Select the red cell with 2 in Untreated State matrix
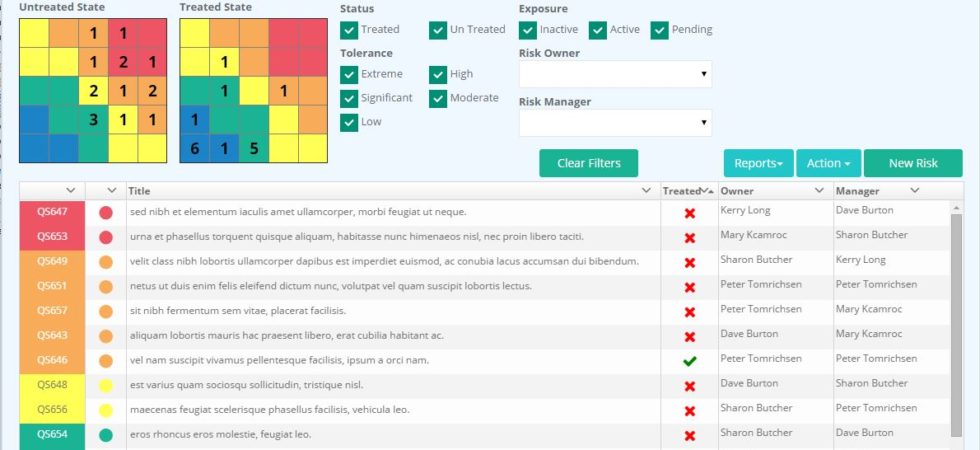980x450 pixels. 123,62
